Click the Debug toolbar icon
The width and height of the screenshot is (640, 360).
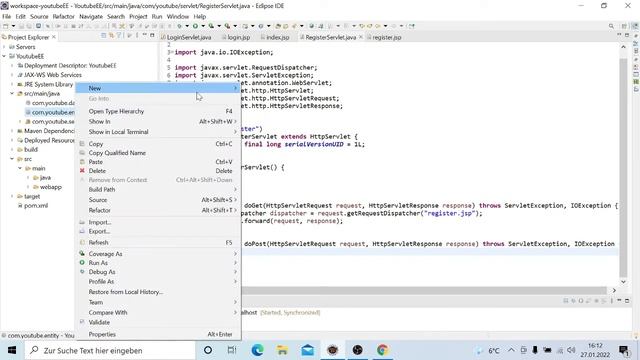pos(179,26)
